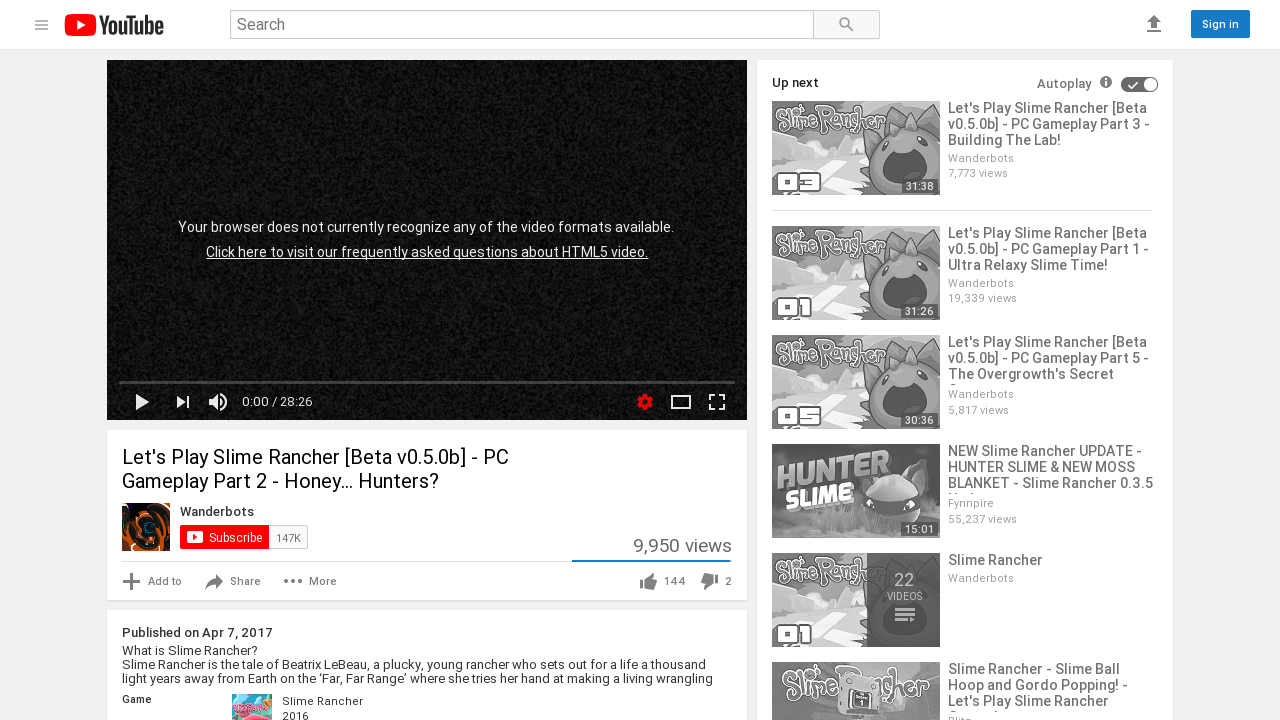Image resolution: width=1280 pixels, height=720 pixels.
Task: Open the upload video icon
Action: (1154, 24)
